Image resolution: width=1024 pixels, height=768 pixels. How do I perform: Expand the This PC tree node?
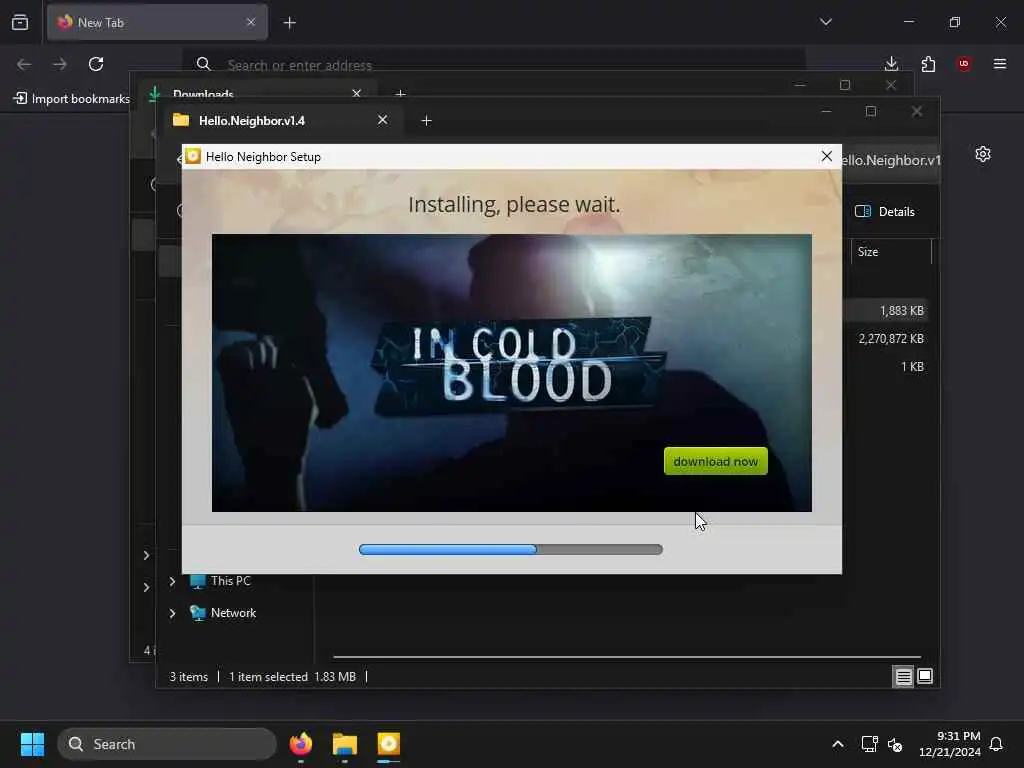(x=172, y=581)
